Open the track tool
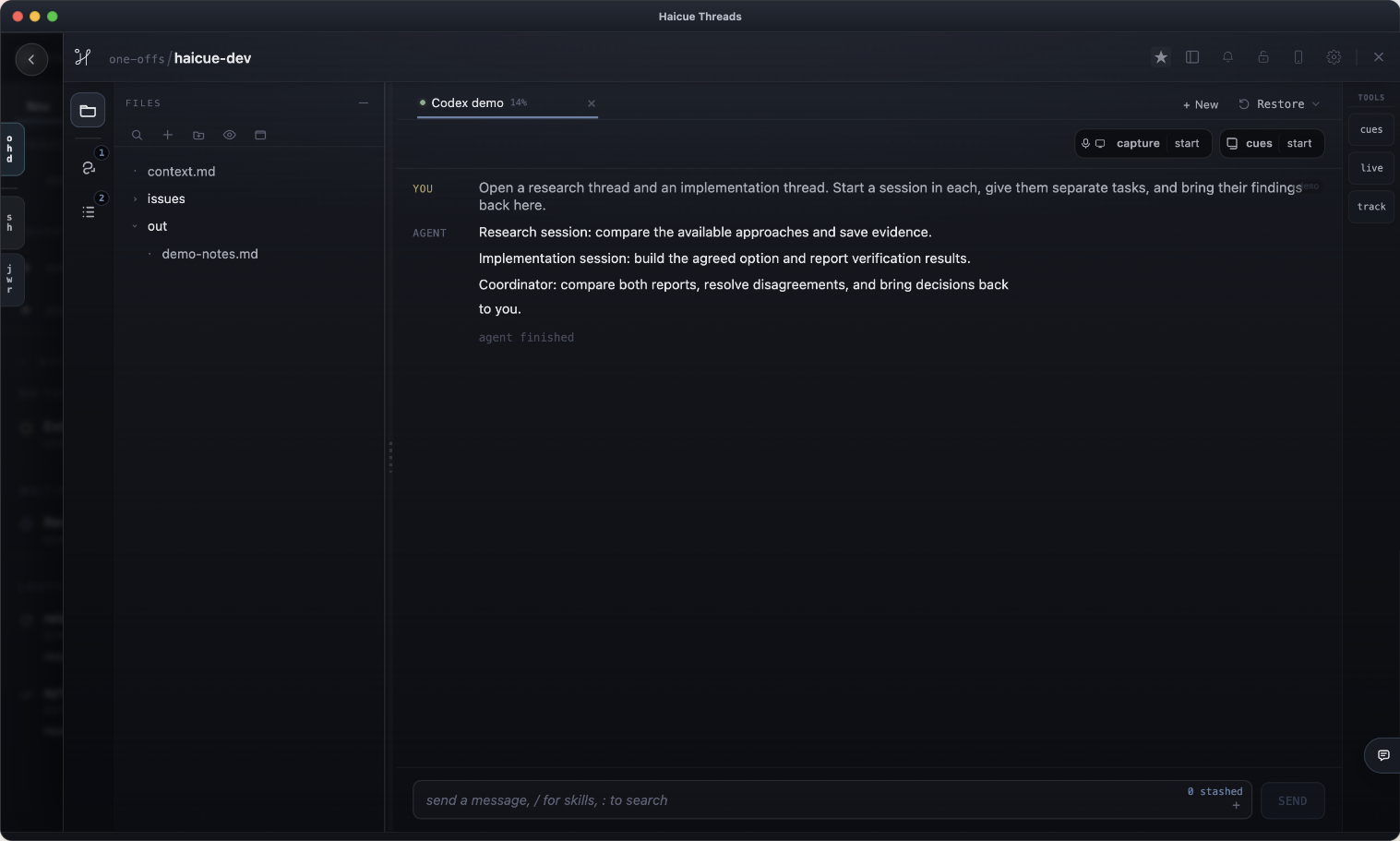This screenshot has width=1400, height=841. (x=1371, y=207)
